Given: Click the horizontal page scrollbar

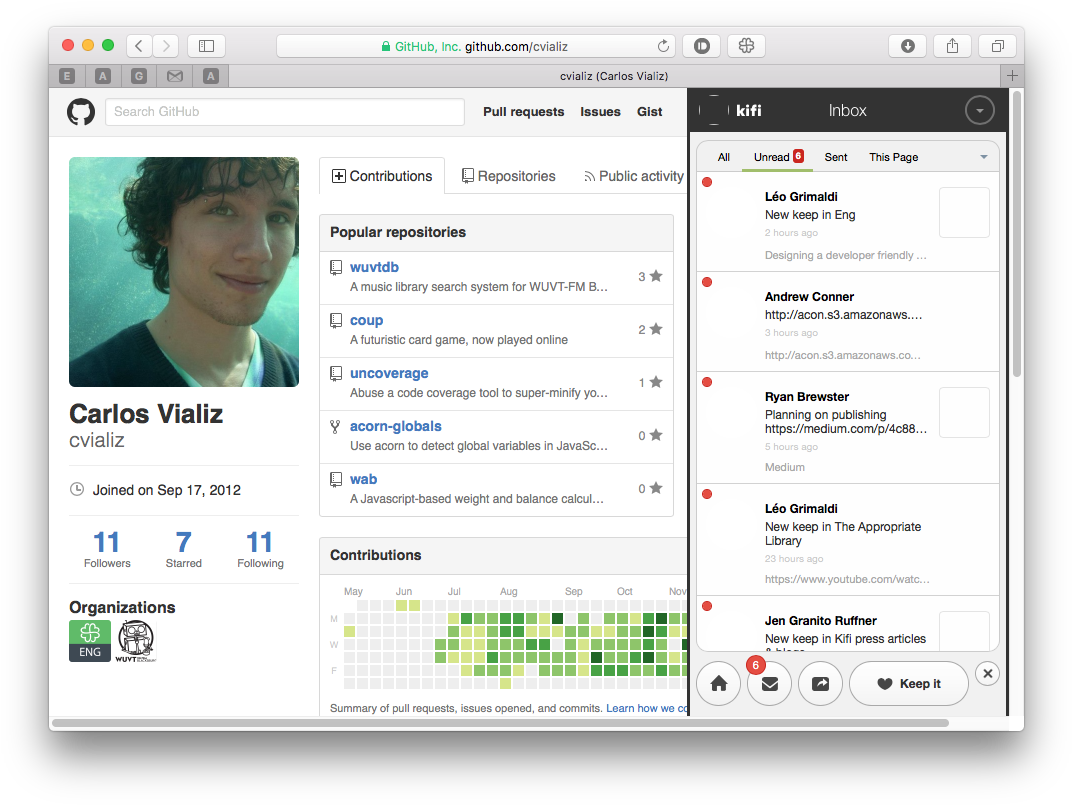Looking at the screenshot, I should [x=500, y=722].
